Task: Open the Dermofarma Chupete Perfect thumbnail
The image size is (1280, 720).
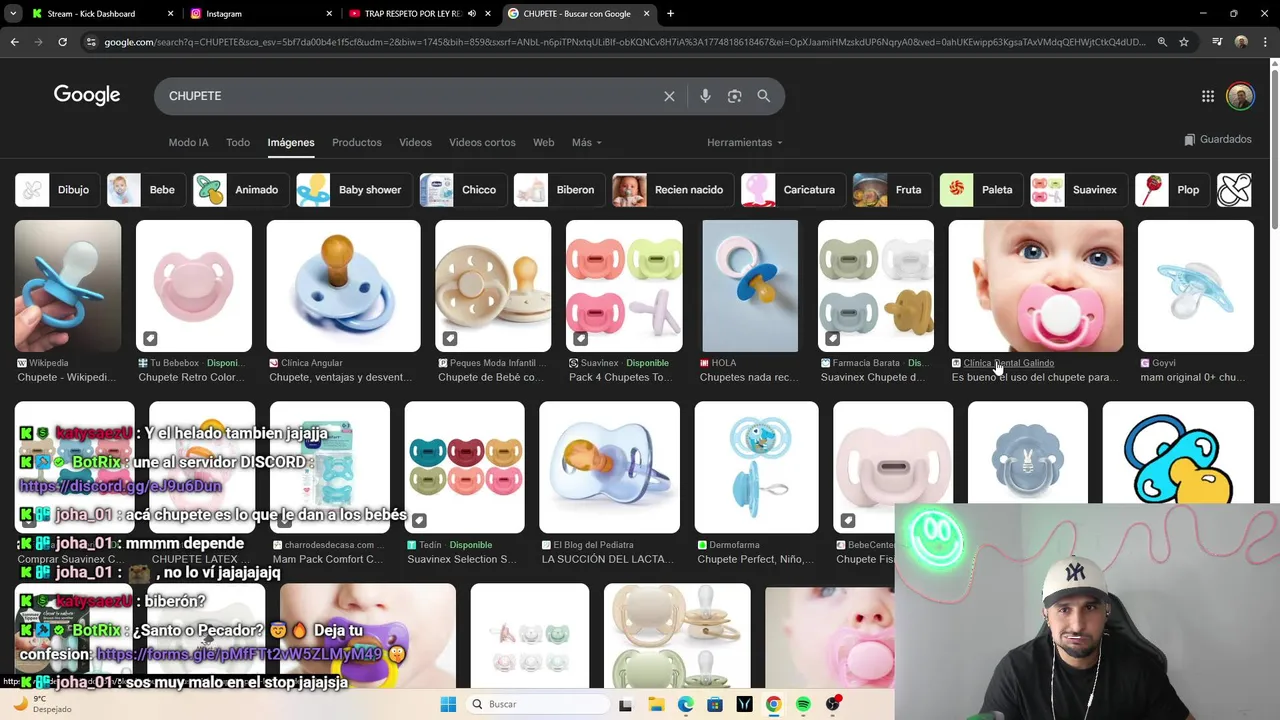Action: (756, 467)
